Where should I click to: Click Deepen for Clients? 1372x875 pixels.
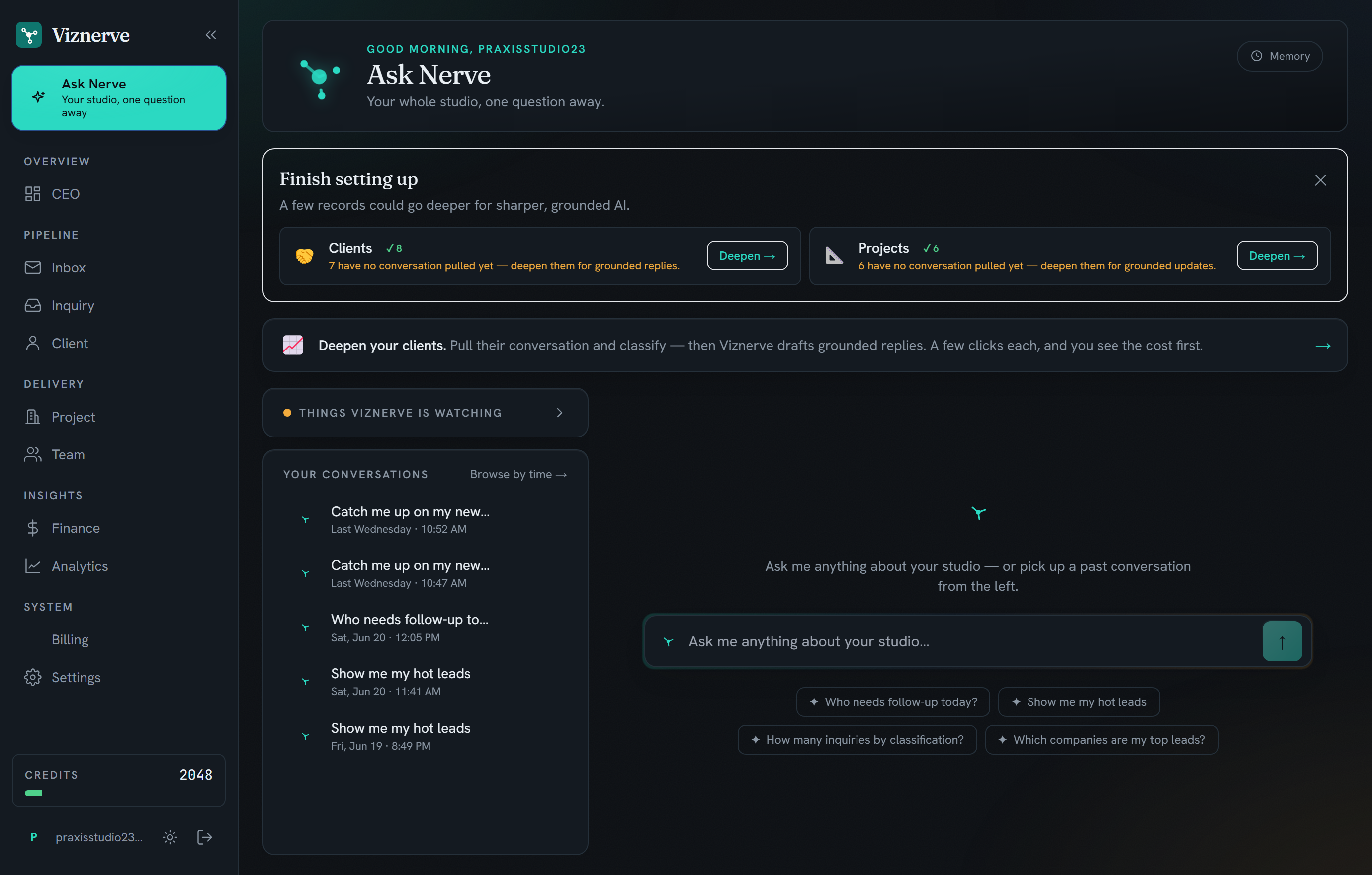pos(747,256)
